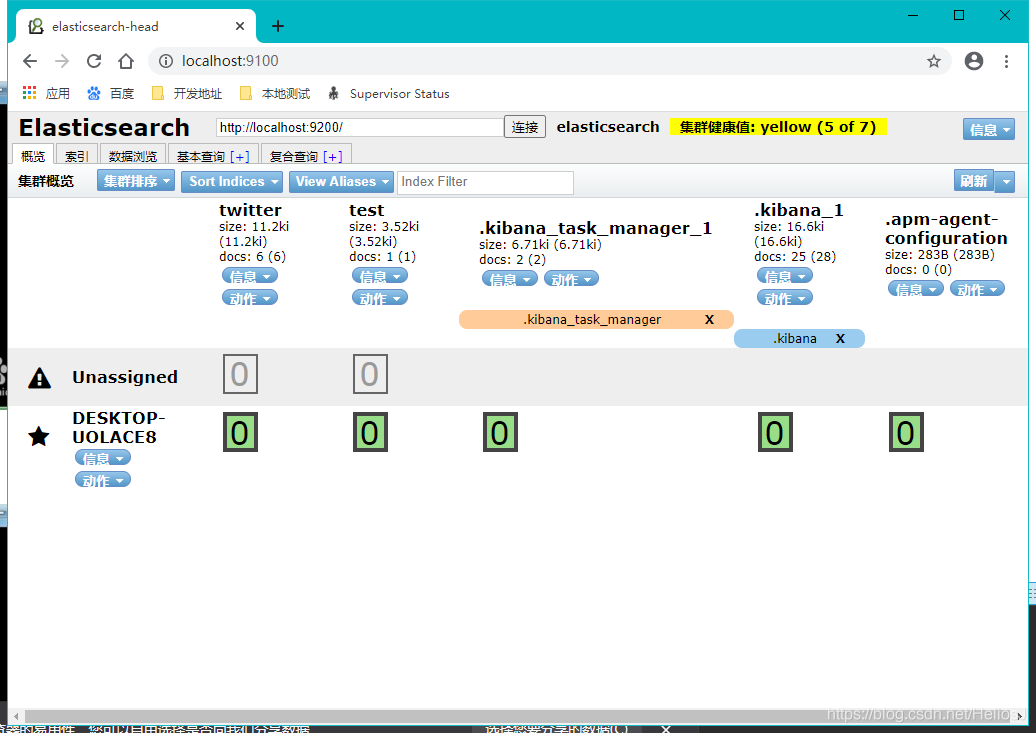This screenshot has width=1036, height=733.
Task: Open 动作 dropdown for .apm-agent-configuration
Action: (x=977, y=289)
